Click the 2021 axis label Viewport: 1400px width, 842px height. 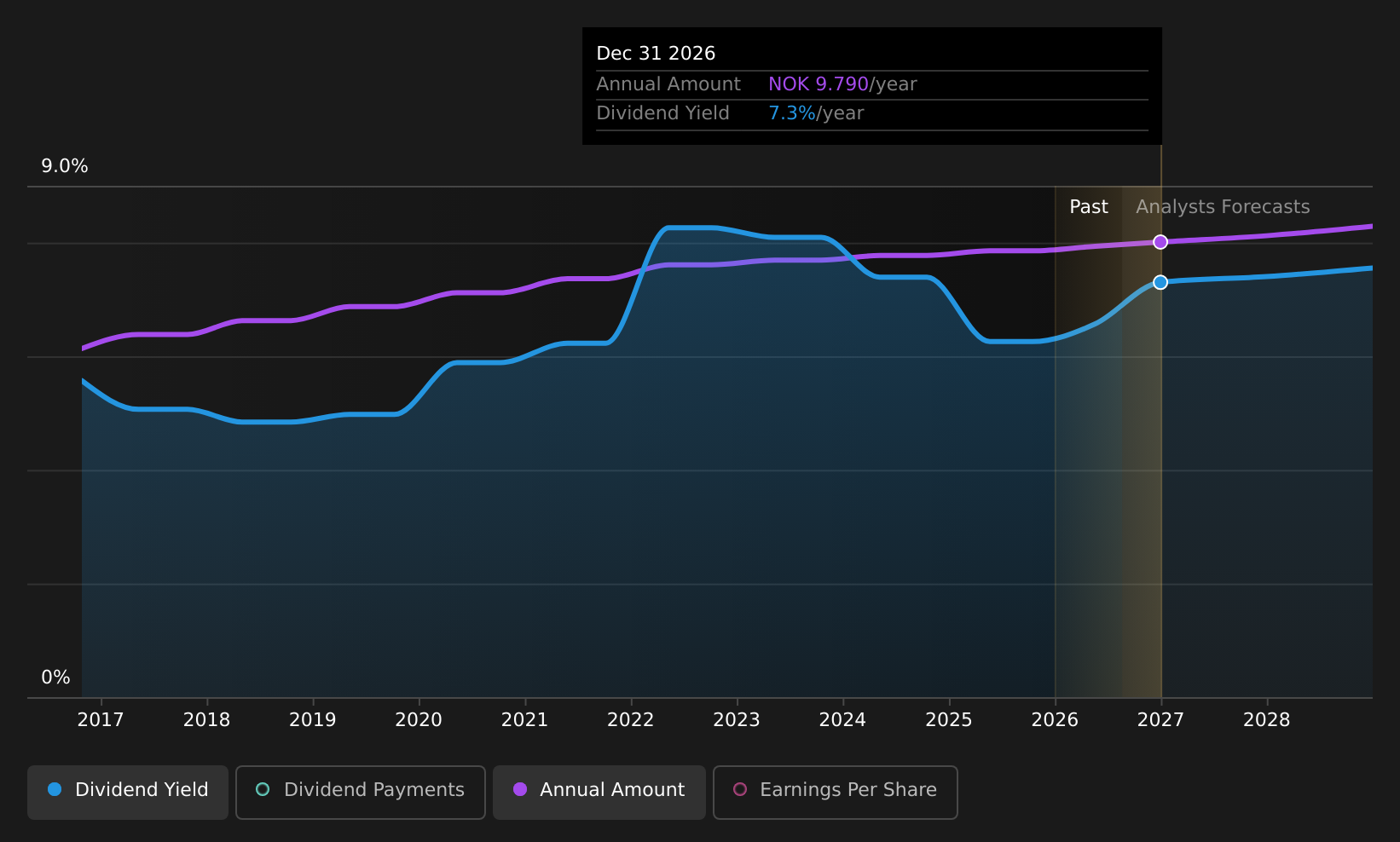(525, 720)
